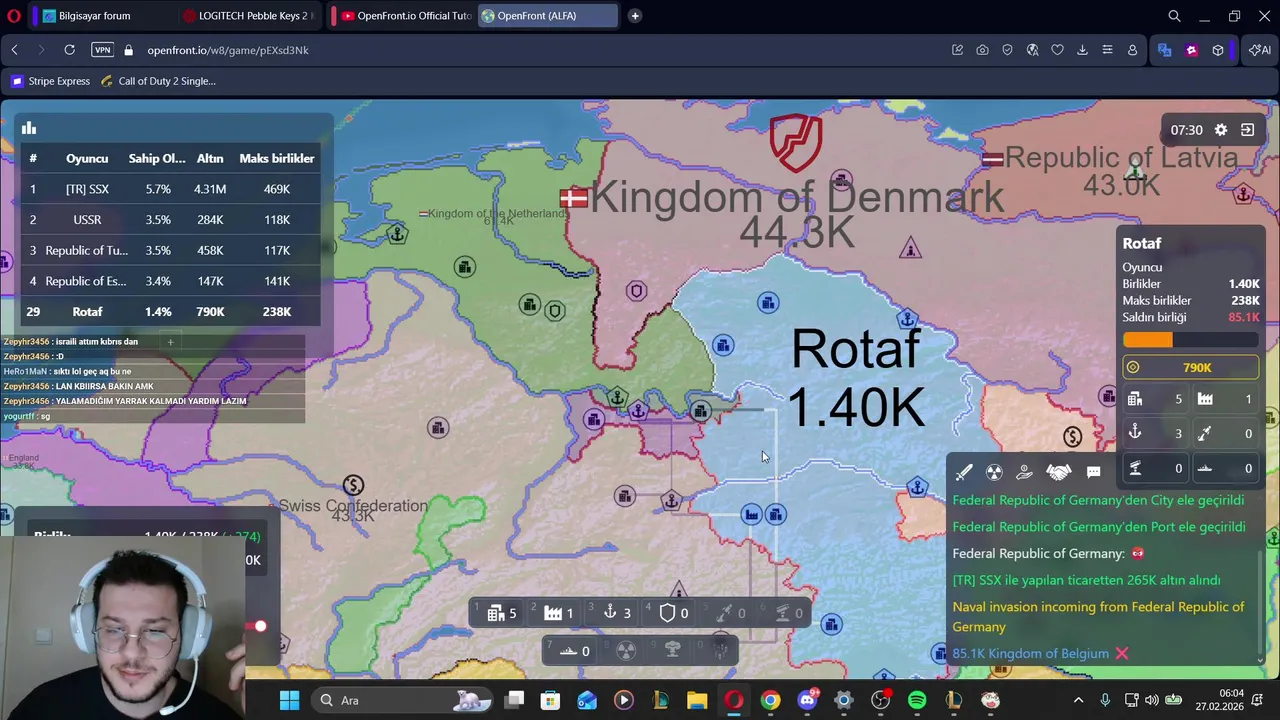Switch to LOGITECH Pebble Keys 2 tab
Screen dimensions: 1280x720
pos(250,16)
